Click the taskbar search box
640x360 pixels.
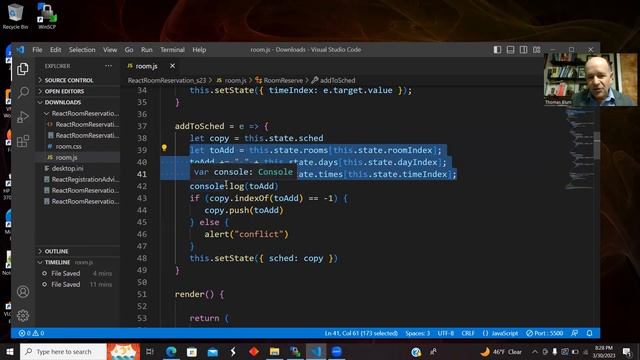click(x=63, y=351)
